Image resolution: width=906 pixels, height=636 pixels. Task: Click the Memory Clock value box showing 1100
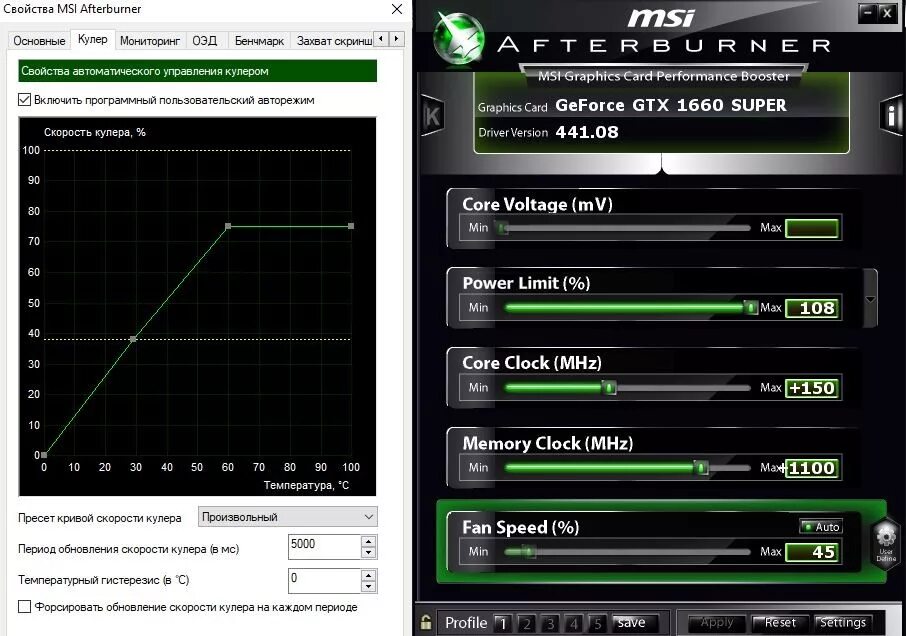pyautogui.click(x=812, y=468)
